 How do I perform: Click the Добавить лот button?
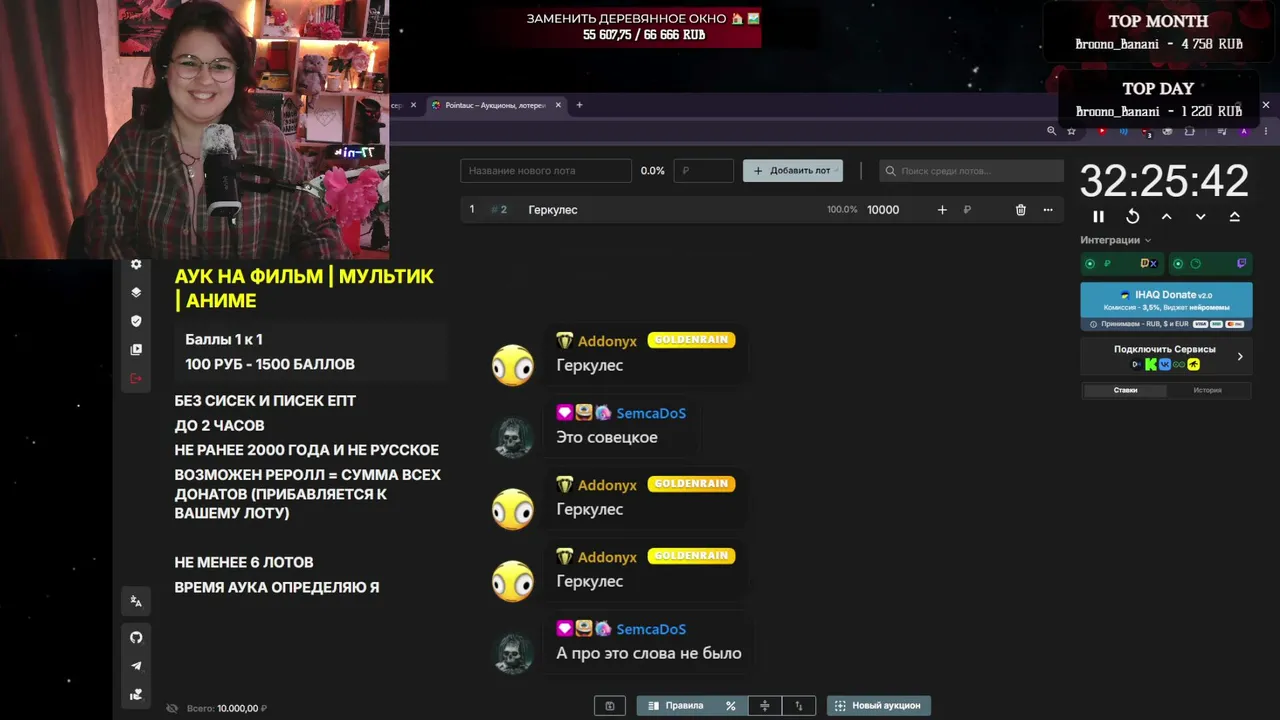pos(793,171)
